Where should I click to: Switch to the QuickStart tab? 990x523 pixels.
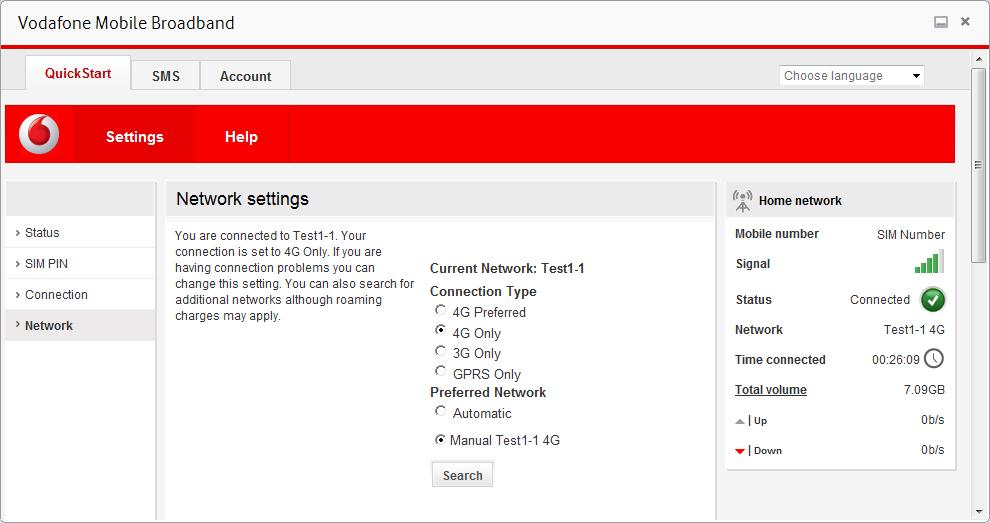tap(78, 73)
